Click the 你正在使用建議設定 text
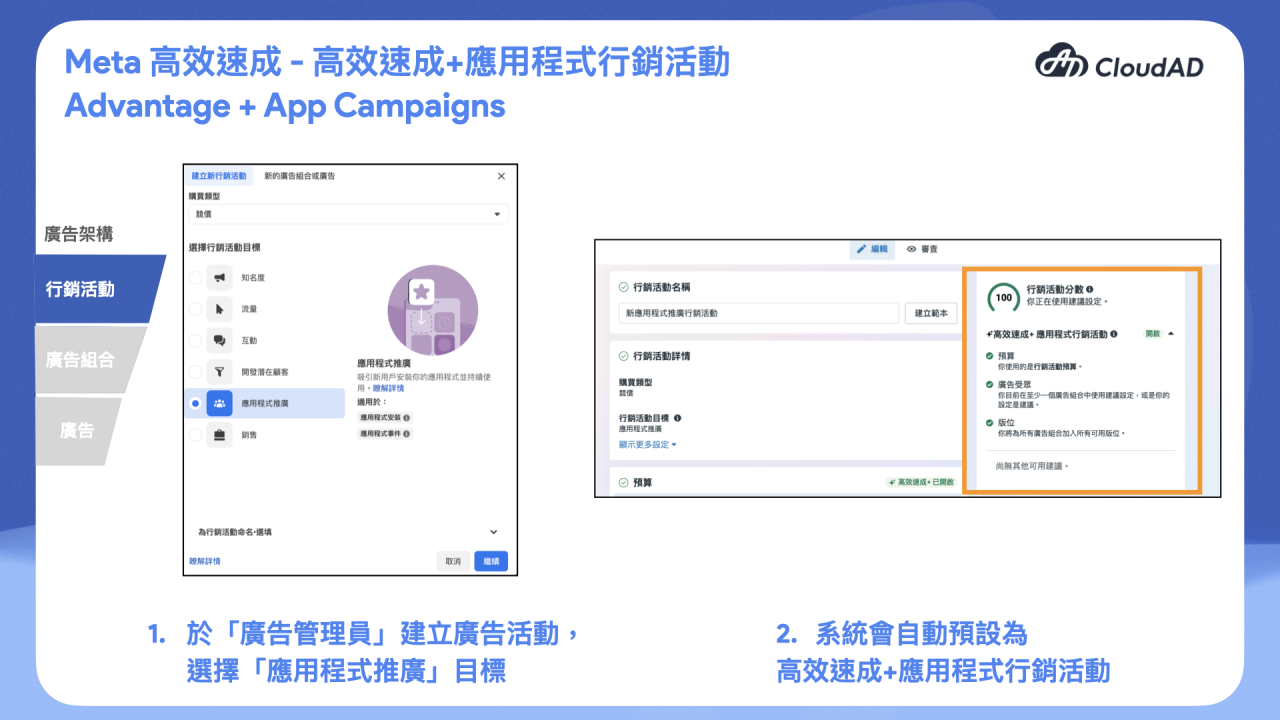This screenshot has width=1280, height=720. coord(1067,300)
